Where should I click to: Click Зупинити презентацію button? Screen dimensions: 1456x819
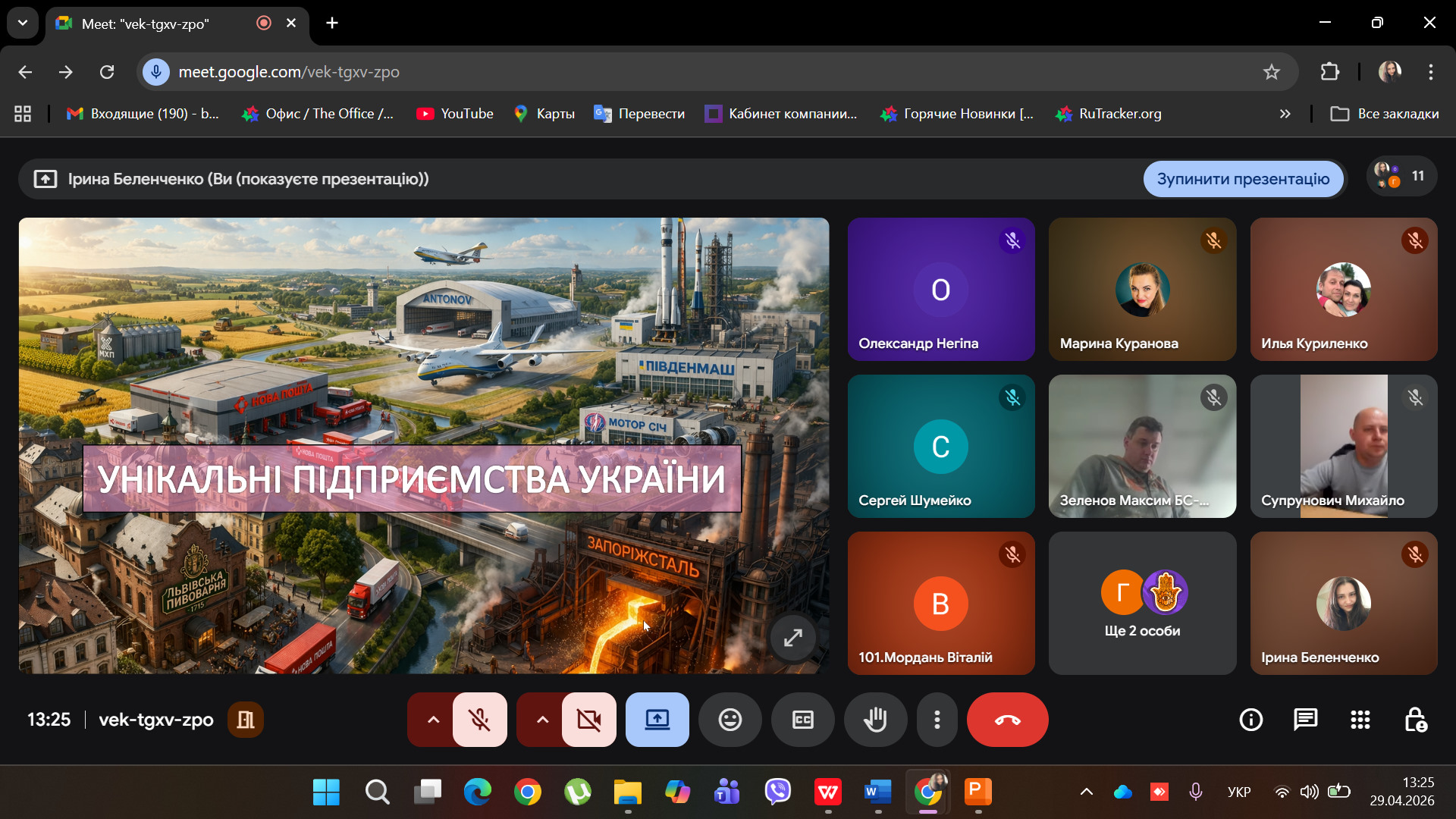click(x=1242, y=179)
